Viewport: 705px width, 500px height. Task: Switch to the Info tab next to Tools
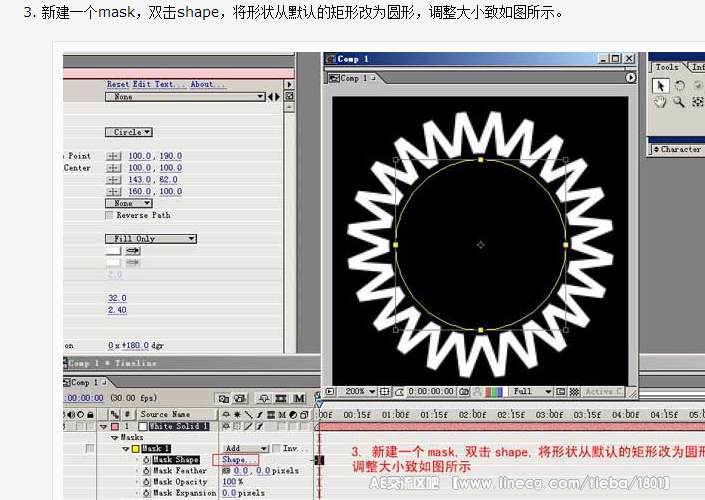click(697, 67)
